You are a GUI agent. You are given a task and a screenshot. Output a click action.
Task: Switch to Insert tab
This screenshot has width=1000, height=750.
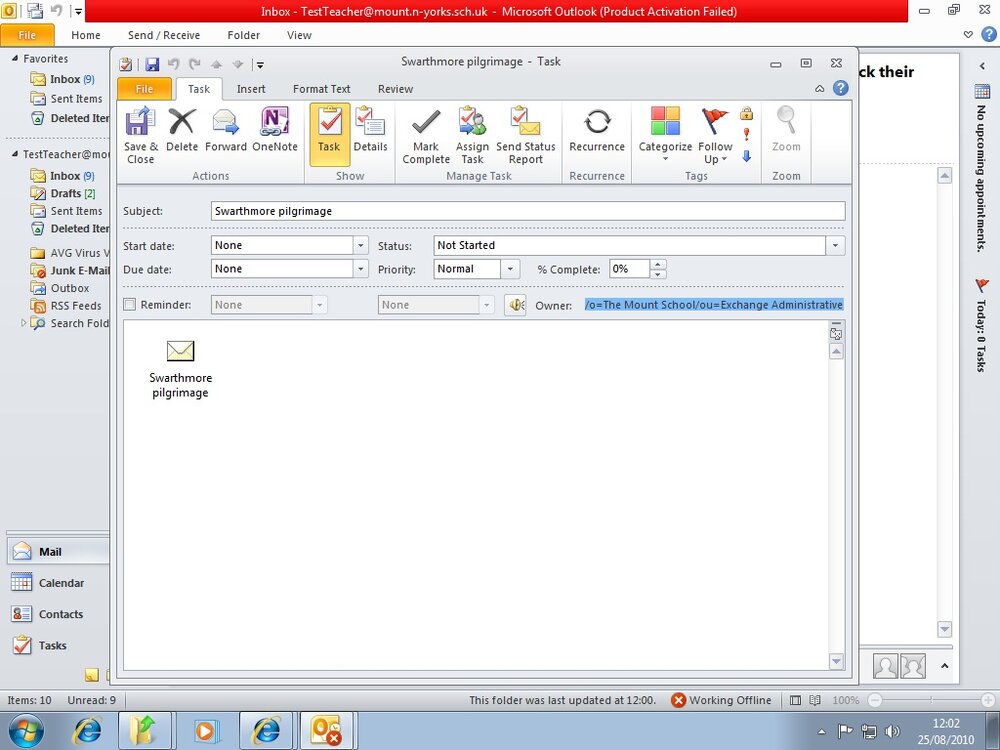(x=251, y=89)
